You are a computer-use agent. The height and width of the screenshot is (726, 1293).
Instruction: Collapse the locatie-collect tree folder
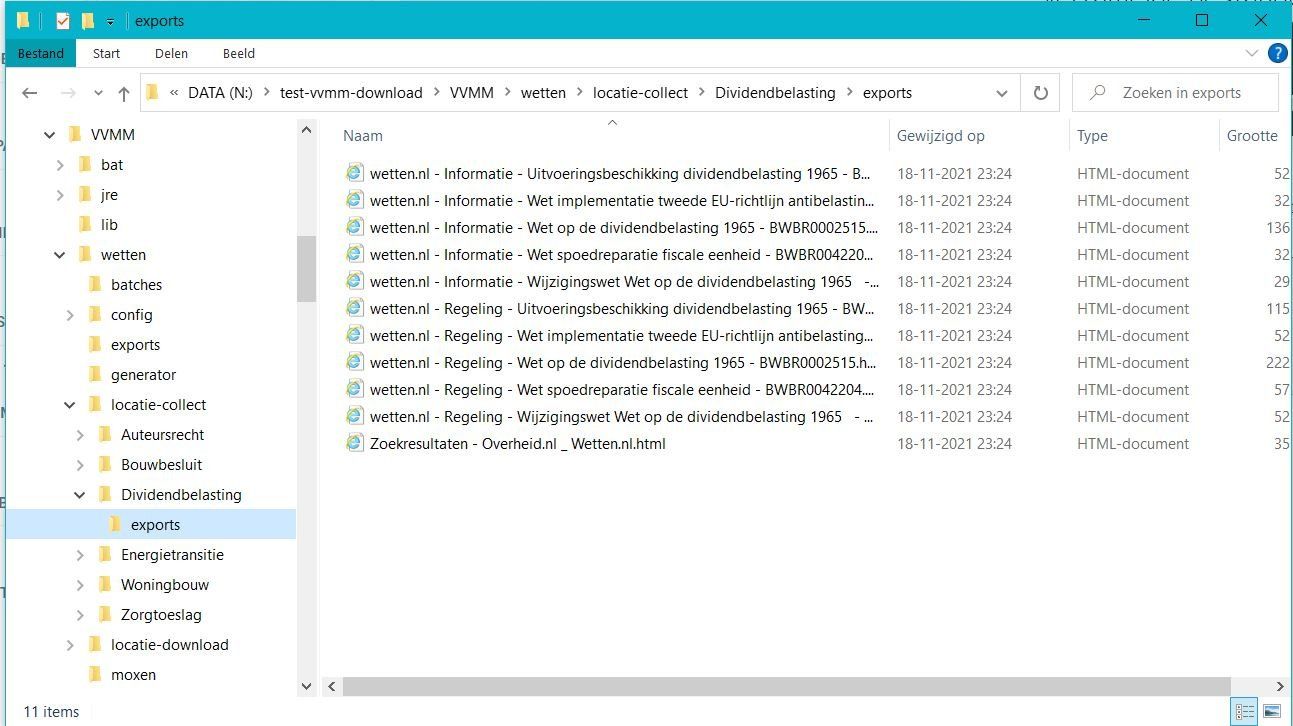tap(70, 405)
